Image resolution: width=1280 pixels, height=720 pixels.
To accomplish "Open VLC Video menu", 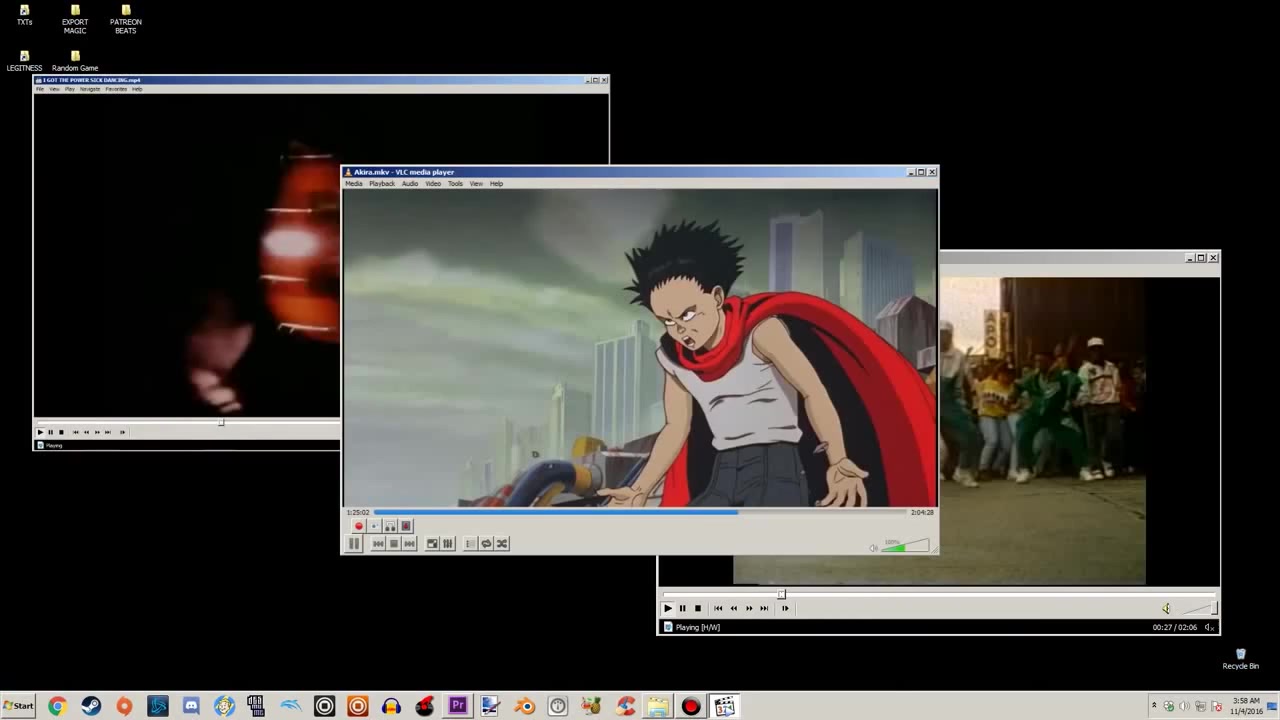I will click(433, 184).
